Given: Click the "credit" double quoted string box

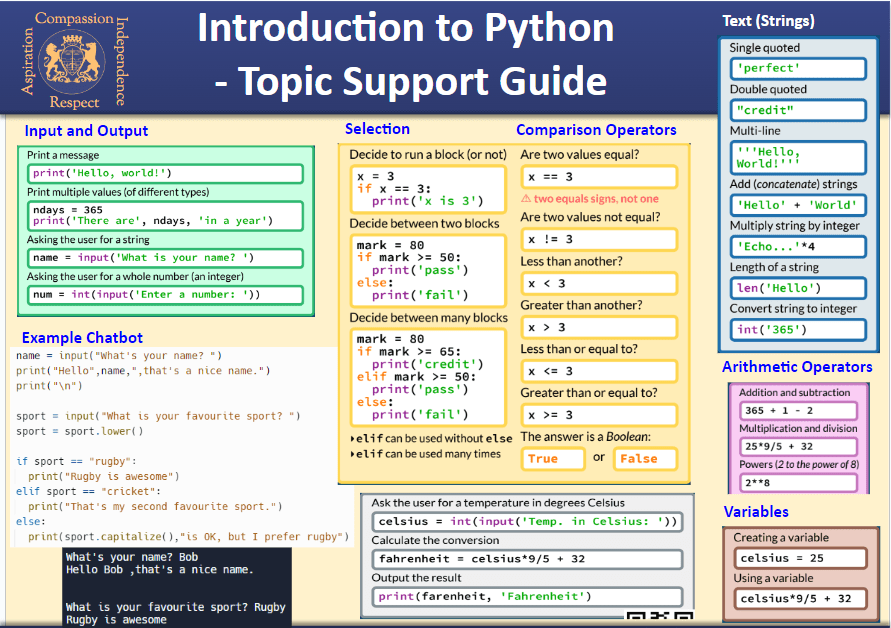Looking at the screenshot, I should 798,110.
